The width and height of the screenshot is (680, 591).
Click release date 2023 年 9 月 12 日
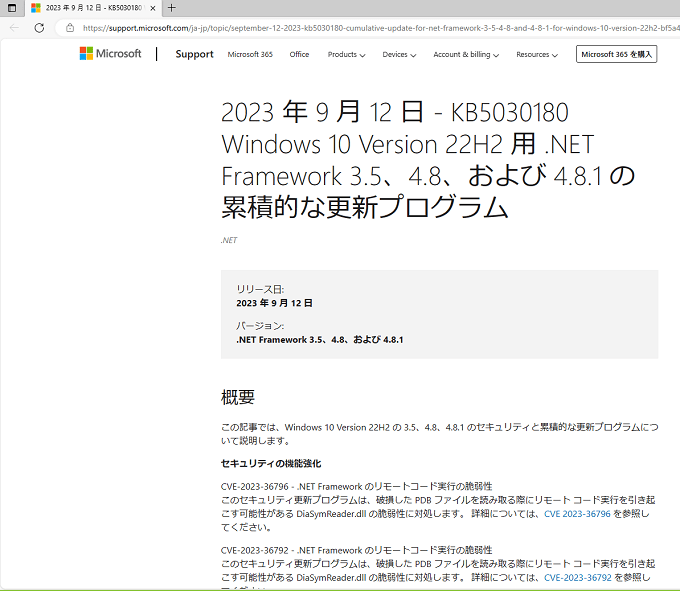click(275, 303)
